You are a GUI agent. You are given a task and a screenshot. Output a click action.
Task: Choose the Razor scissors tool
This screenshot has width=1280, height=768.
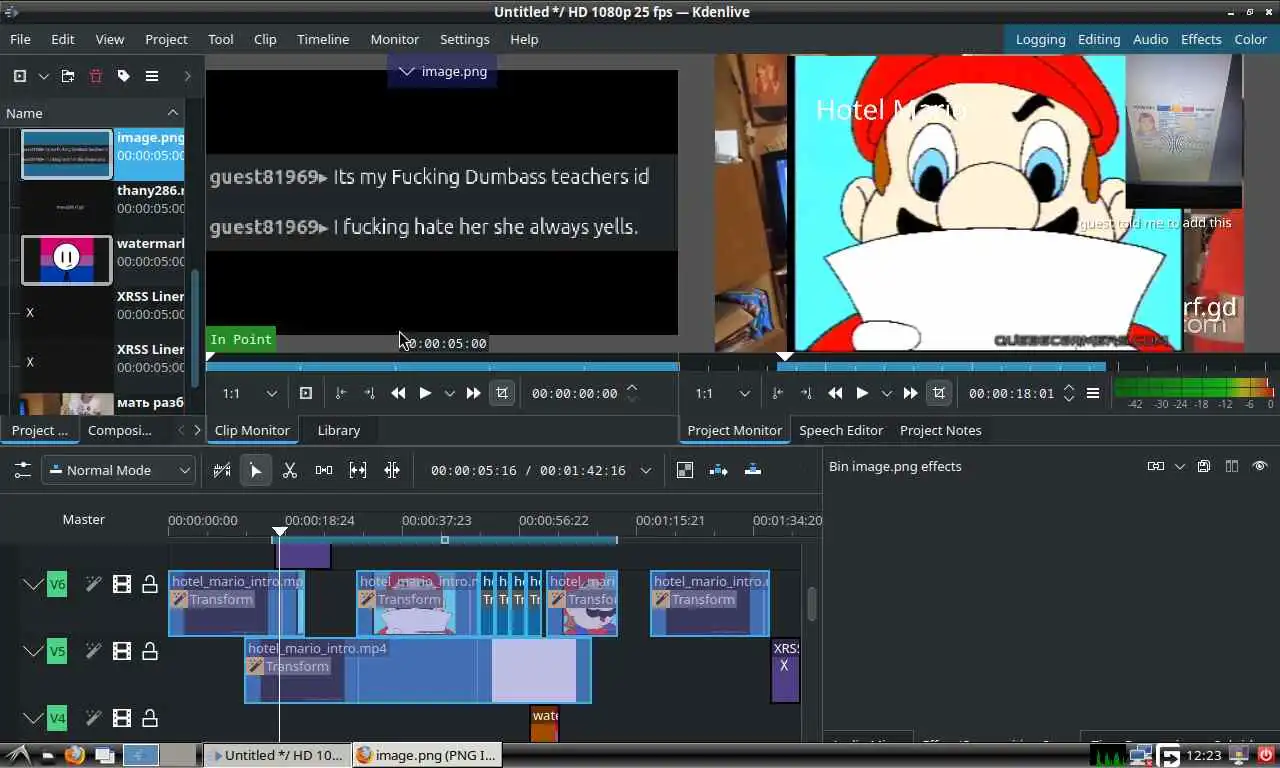pyautogui.click(x=290, y=470)
